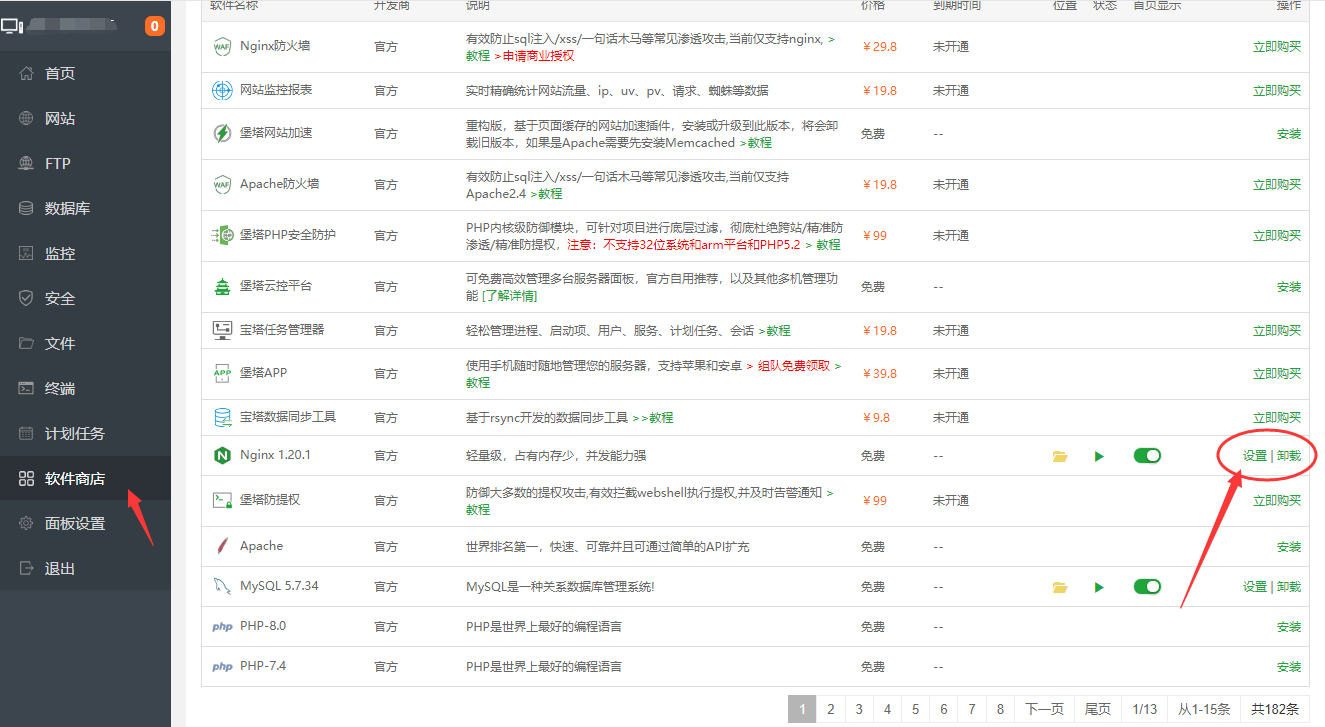Click the 网站监控报表 globe icon
Screen dimensions: 1325x727
coord(222,90)
